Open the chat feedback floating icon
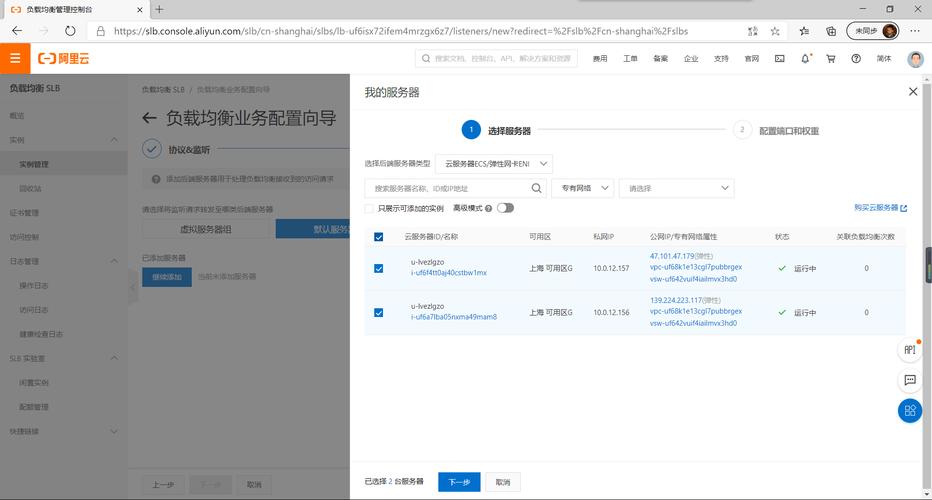The width and height of the screenshot is (932, 500). tap(909, 380)
